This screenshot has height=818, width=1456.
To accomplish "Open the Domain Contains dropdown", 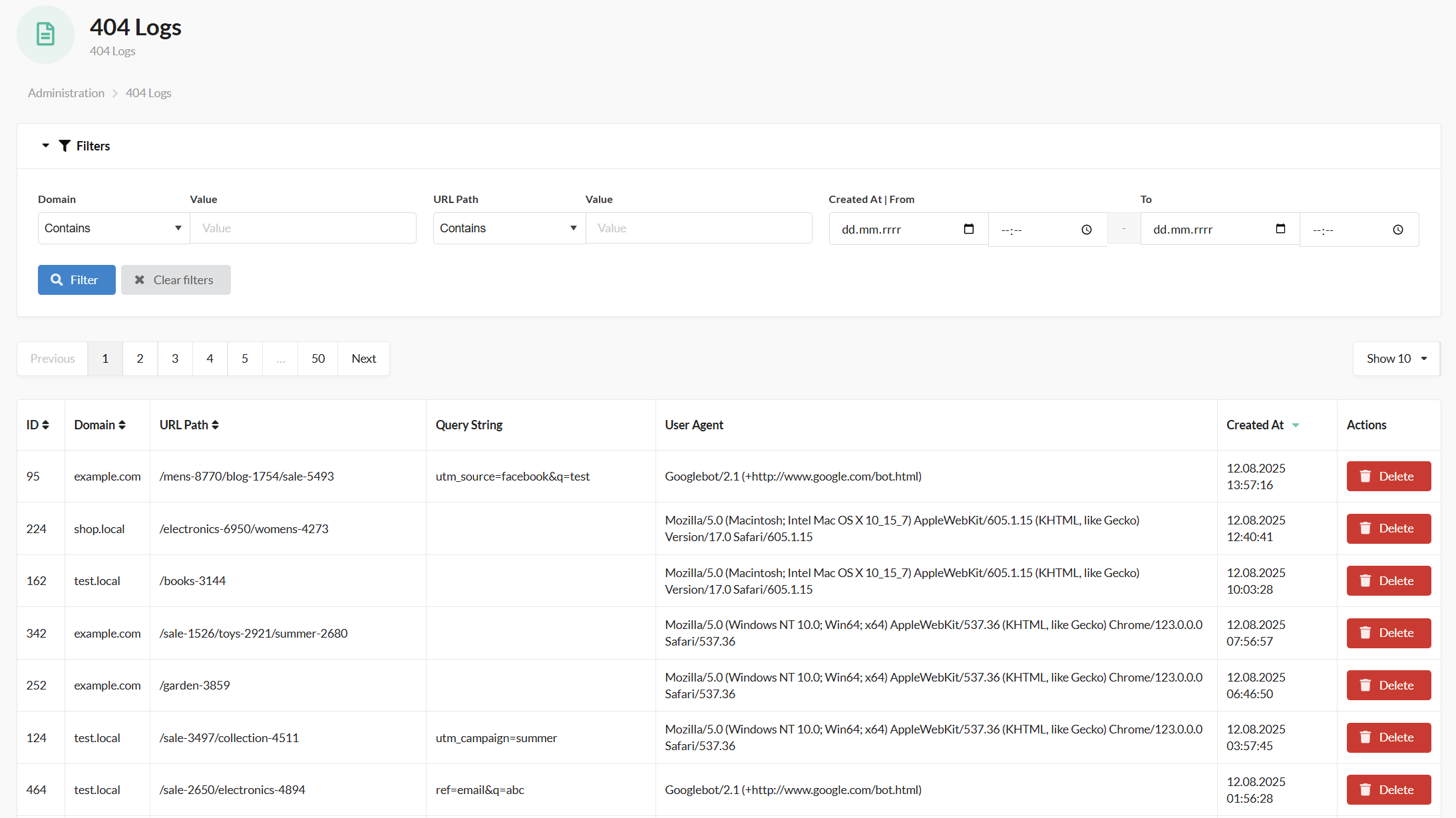I will (x=113, y=228).
